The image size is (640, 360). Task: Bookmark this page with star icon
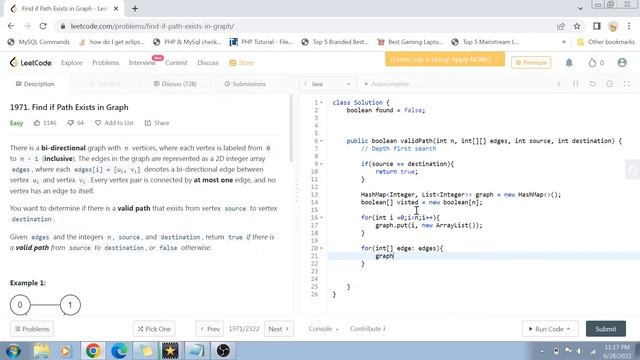click(x=577, y=26)
